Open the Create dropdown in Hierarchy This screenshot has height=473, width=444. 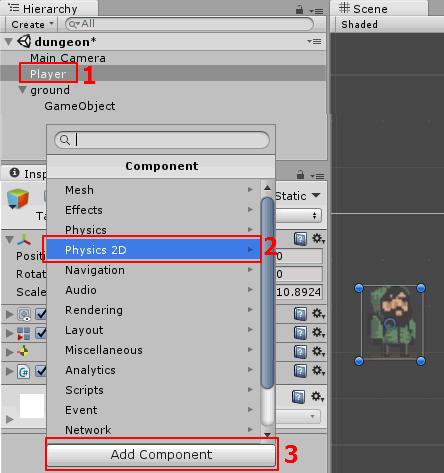[32, 24]
